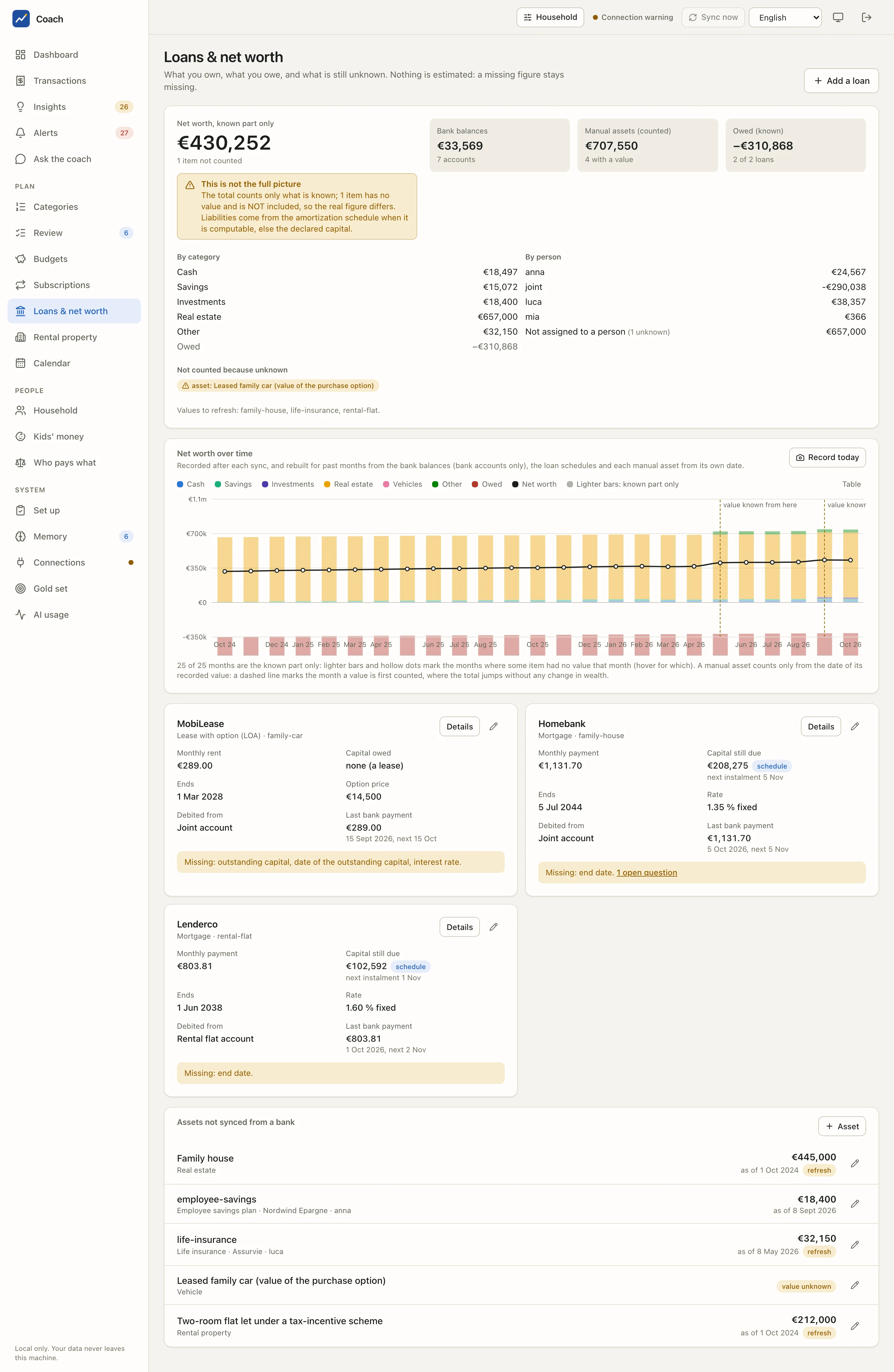Open Alerts in the sidebar
The height and width of the screenshot is (1372, 894).
(x=74, y=133)
